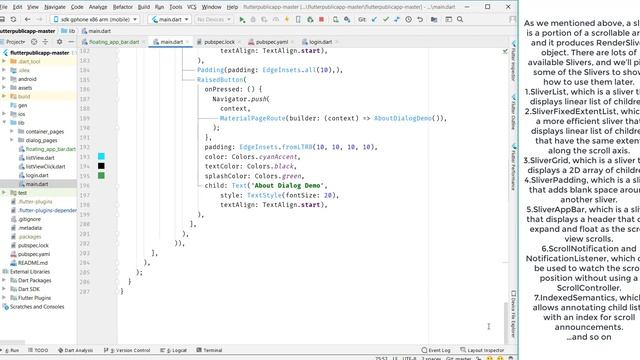Open the Terminal tool window

point(209,350)
